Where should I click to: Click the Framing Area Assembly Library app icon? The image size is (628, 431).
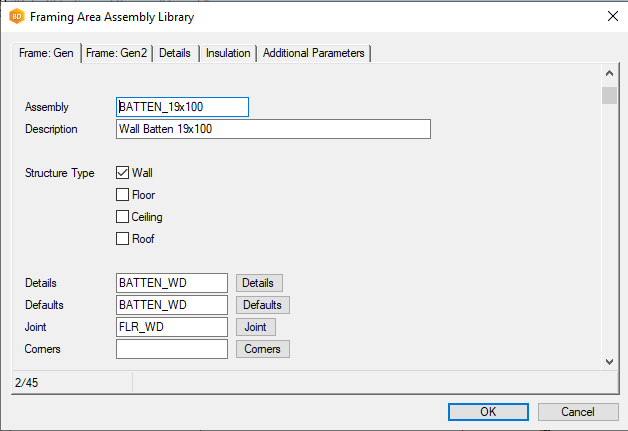click(x=16, y=16)
